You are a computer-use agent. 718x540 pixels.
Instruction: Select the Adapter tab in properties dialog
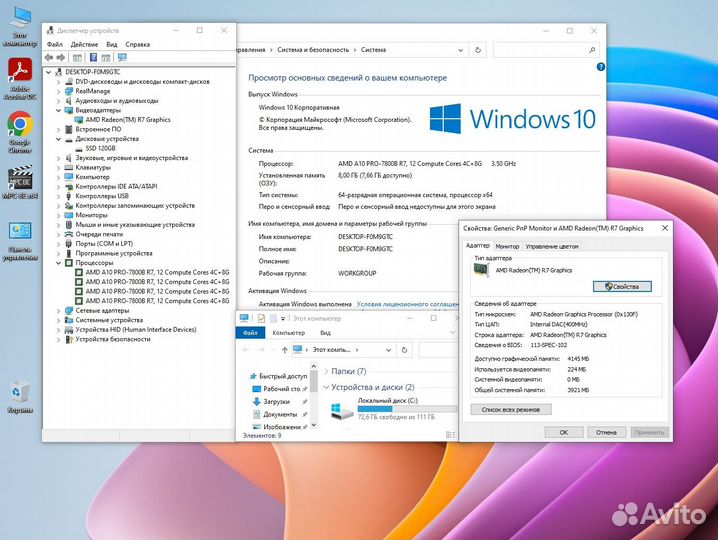478,245
